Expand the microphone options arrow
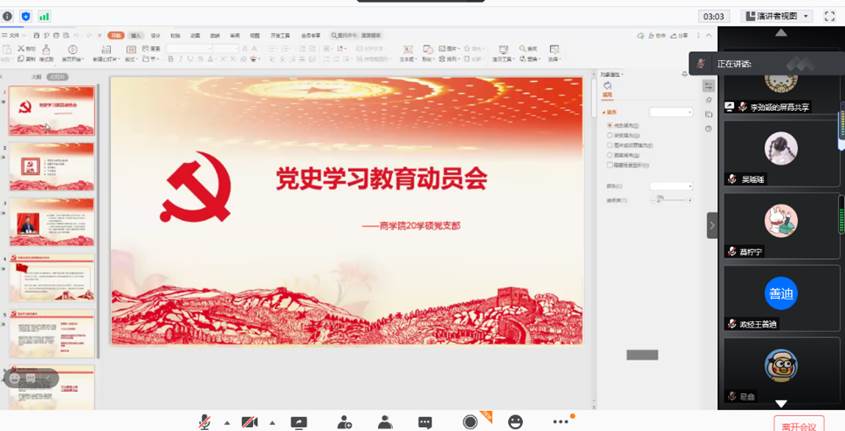This screenshot has width=845, height=431. click(226, 422)
